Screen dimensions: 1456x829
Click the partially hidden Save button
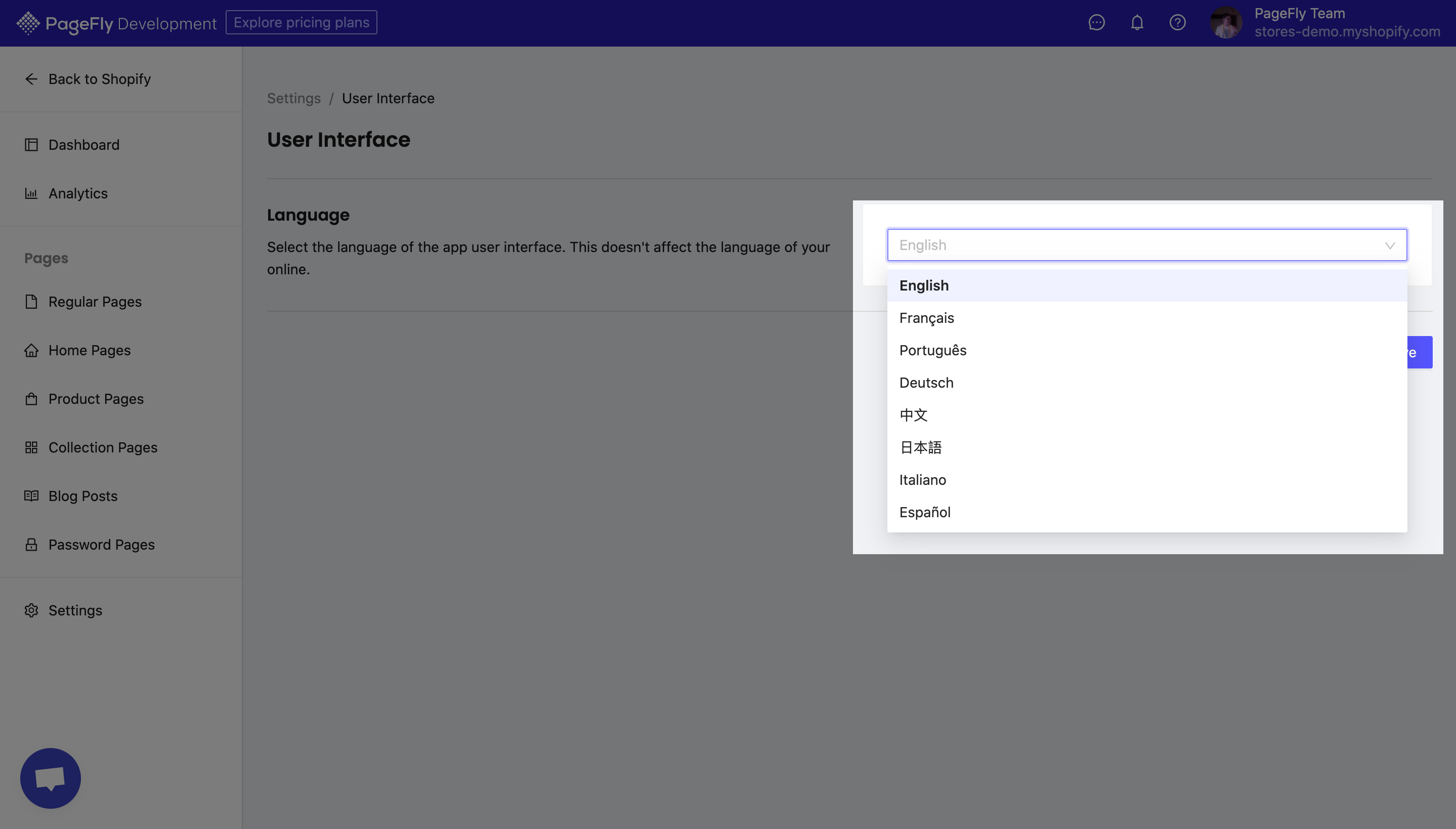point(1420,352)
